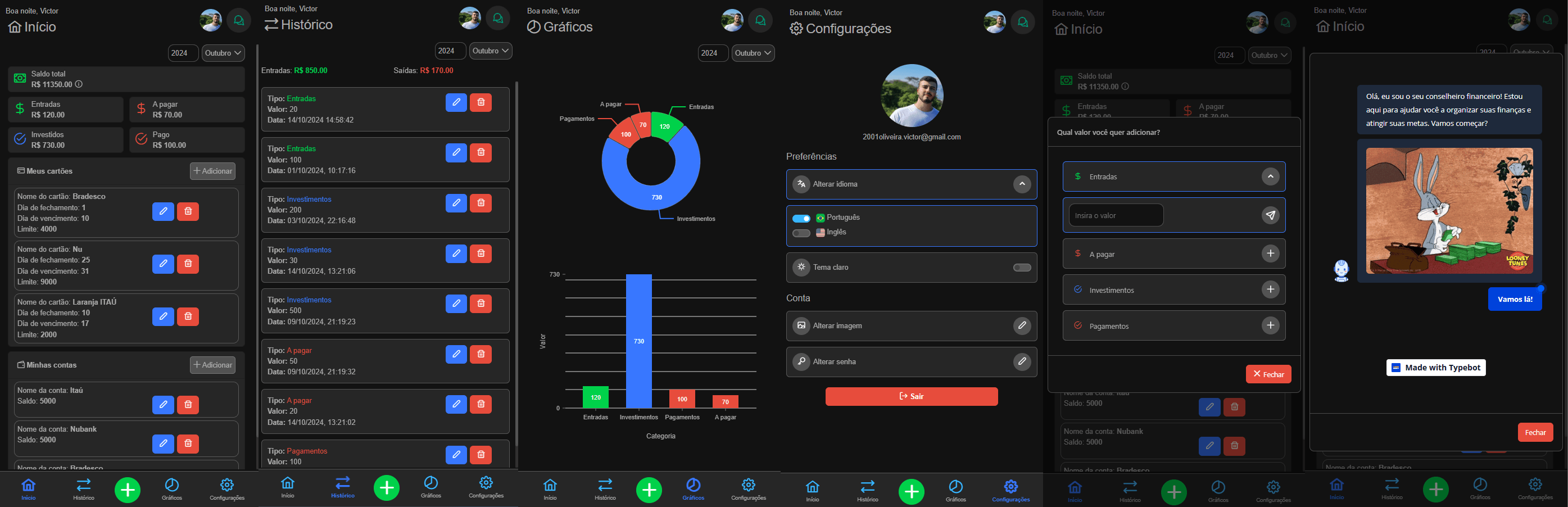Open the Início tab on the Configurações screen's bar
Image resolution: width=1568 pixels, height=507 pixels.
click(813, 491)
